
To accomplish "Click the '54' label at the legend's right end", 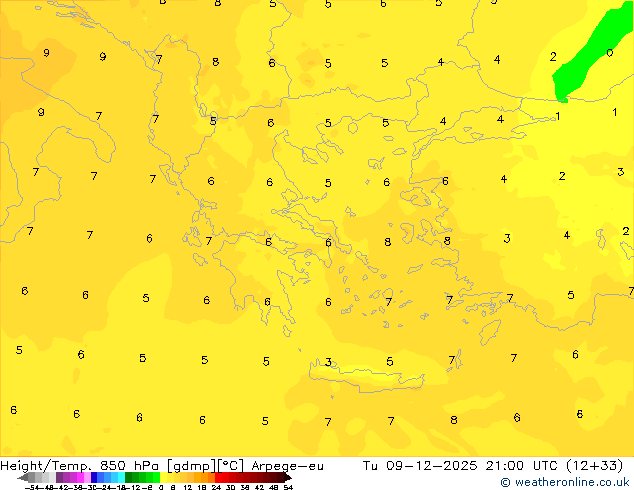I will pos(288,487).
